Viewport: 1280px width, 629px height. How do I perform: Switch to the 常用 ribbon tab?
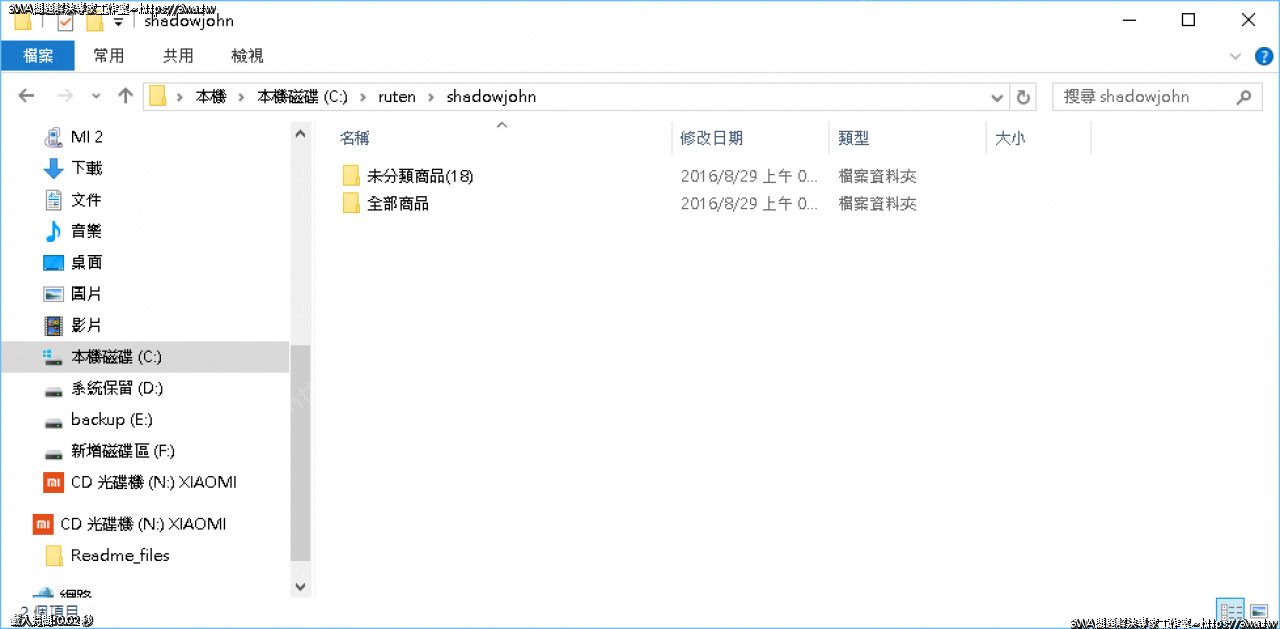(x=109, y=55)
